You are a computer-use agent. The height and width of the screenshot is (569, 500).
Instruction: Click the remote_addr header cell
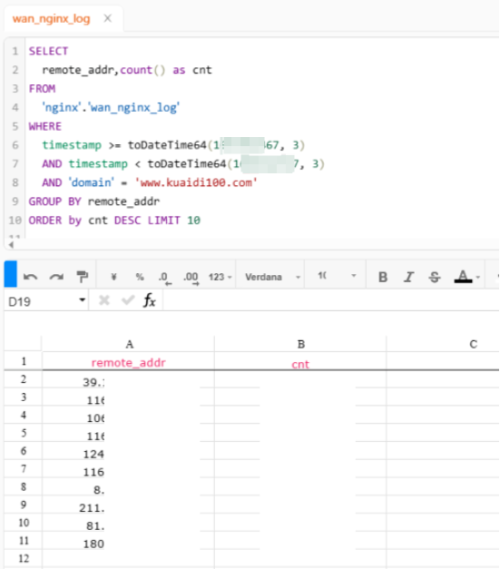128,362
